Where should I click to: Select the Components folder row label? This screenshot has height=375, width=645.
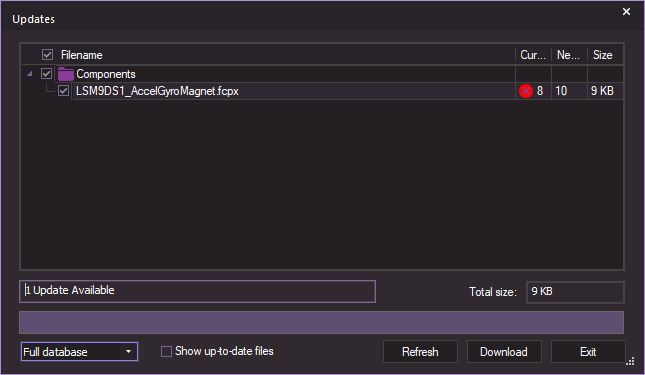[x=106, y=74]
